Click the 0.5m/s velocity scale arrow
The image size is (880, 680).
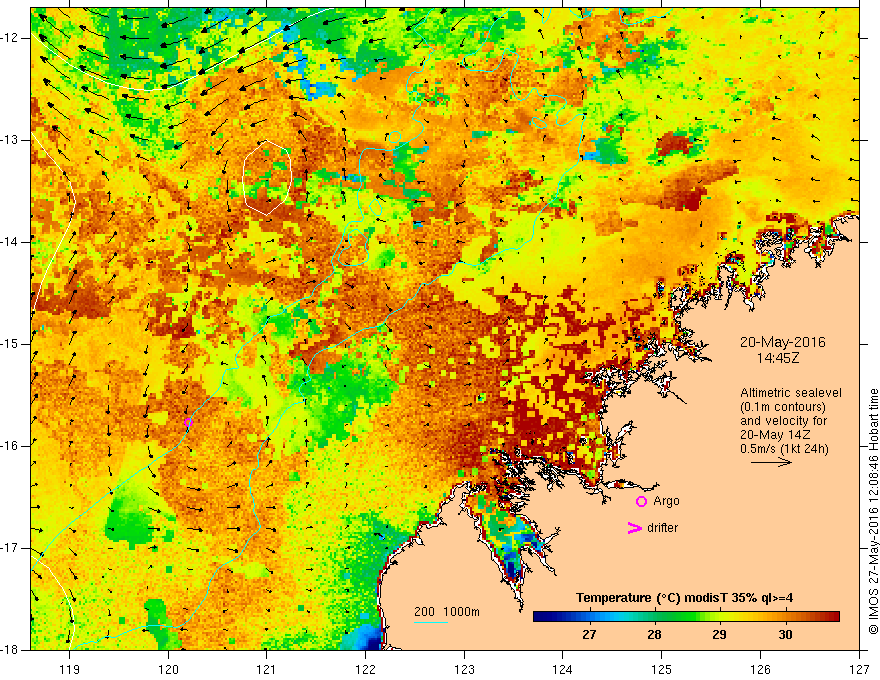[x=771, y=462]
